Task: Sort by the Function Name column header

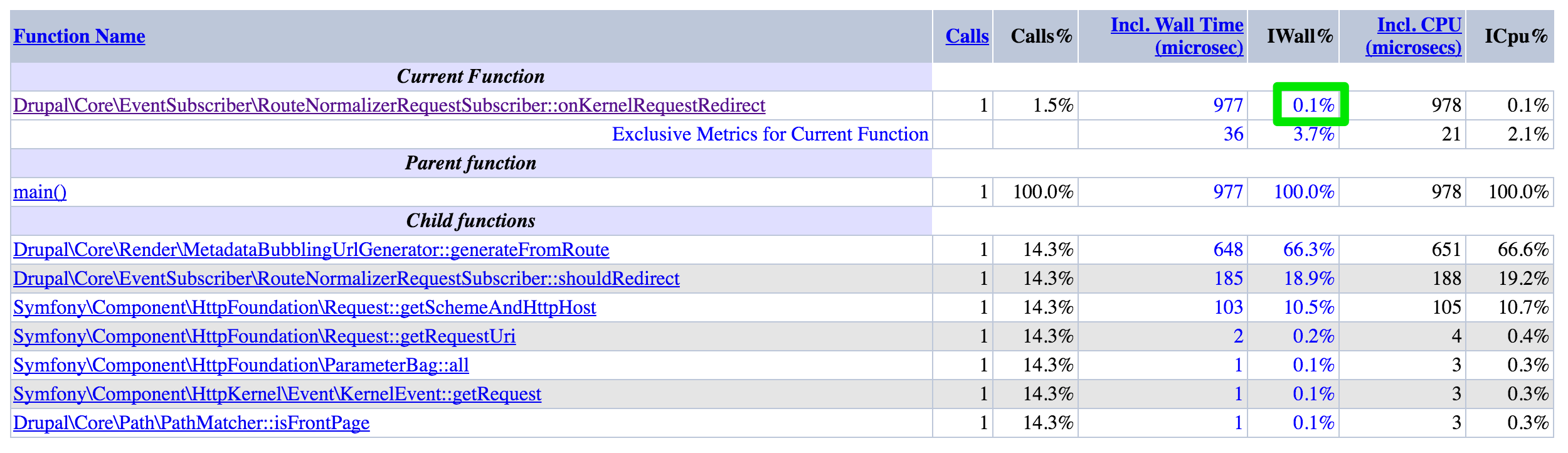Action: click(79, 36)
